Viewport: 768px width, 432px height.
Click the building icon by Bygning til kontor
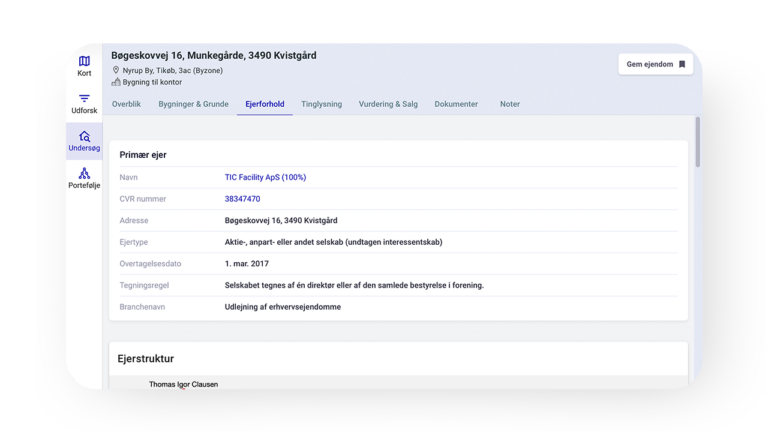pos(116,82)
